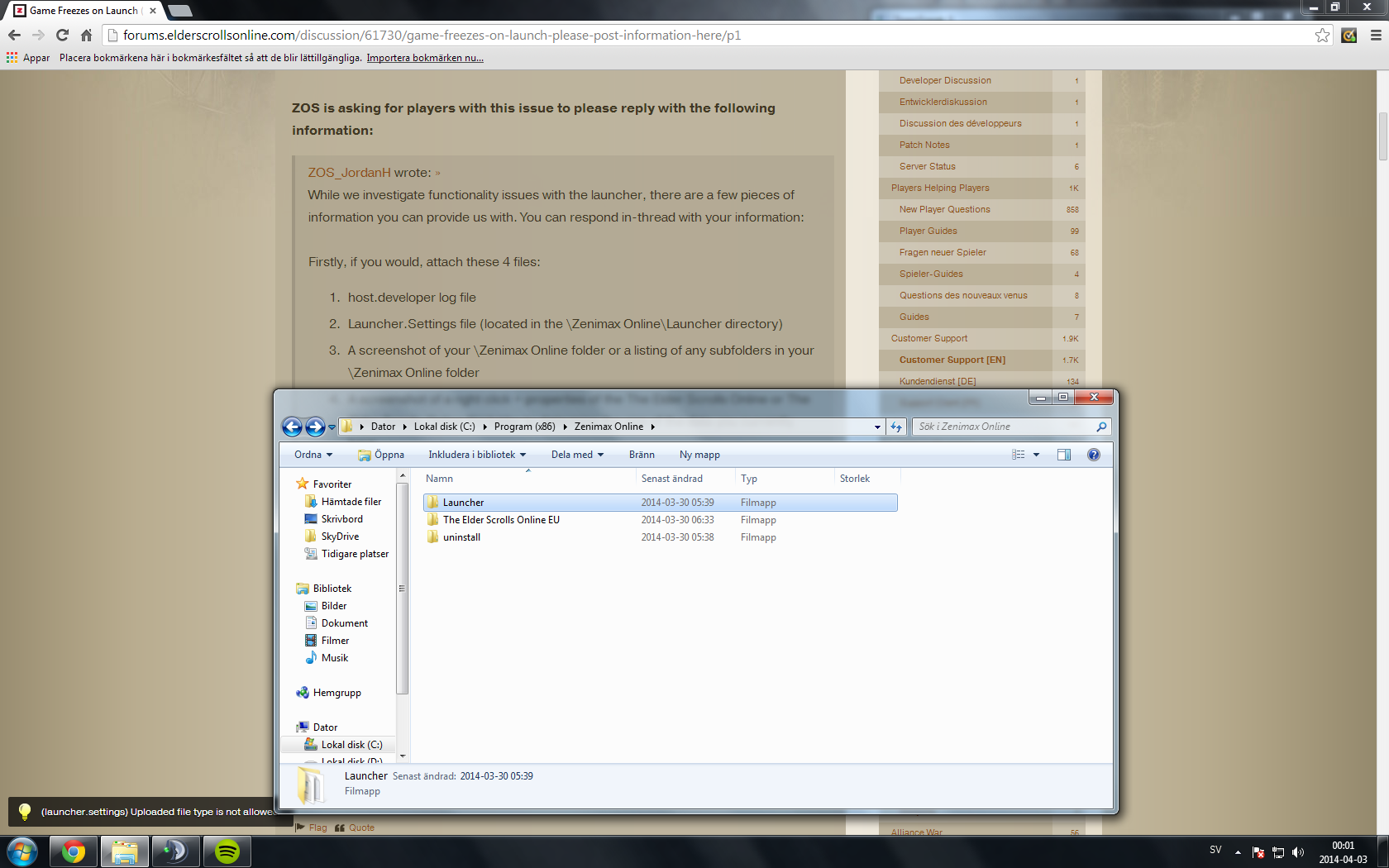Bookmark this page with the star icon
The height and width of the screenshot is (868, 1389).
tap(1323, 36)
